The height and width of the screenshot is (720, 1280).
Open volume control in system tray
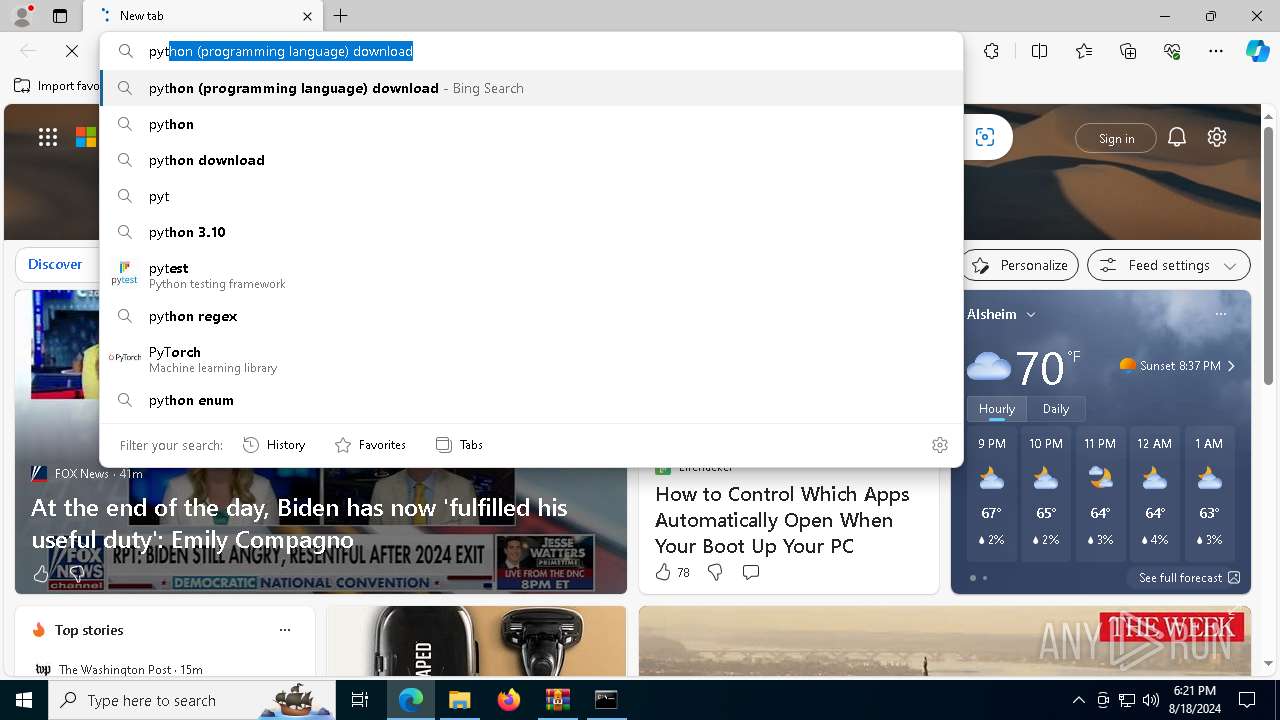(x=1150, y=700)
